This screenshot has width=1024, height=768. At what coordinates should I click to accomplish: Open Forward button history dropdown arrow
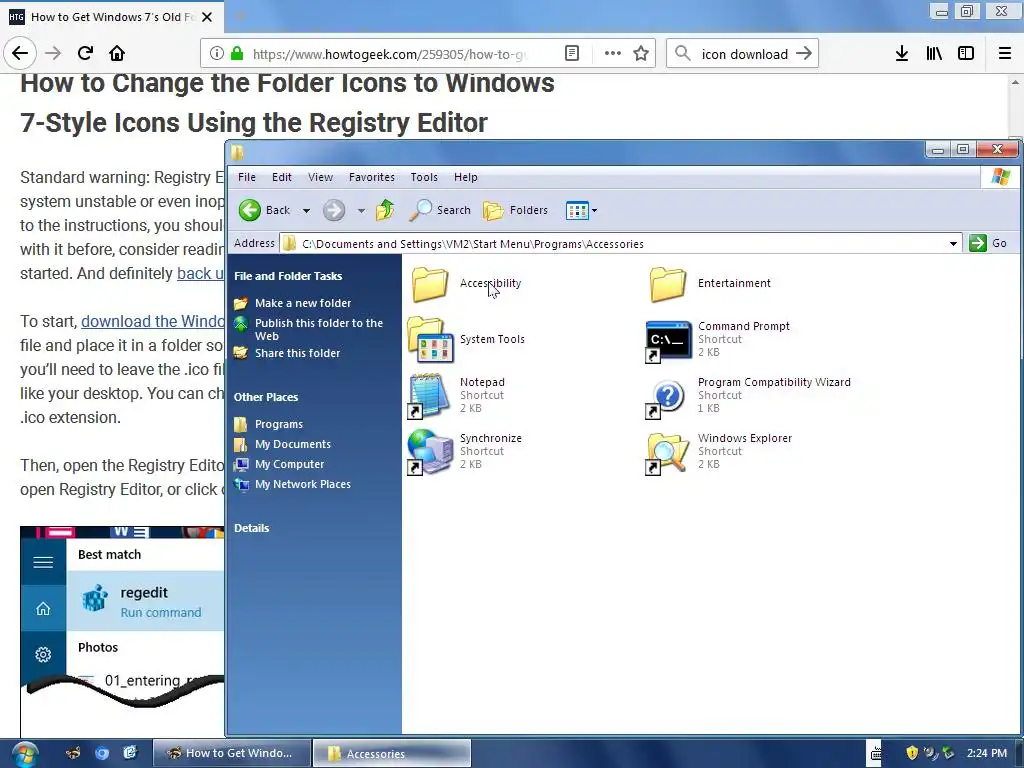click(361, 211)
